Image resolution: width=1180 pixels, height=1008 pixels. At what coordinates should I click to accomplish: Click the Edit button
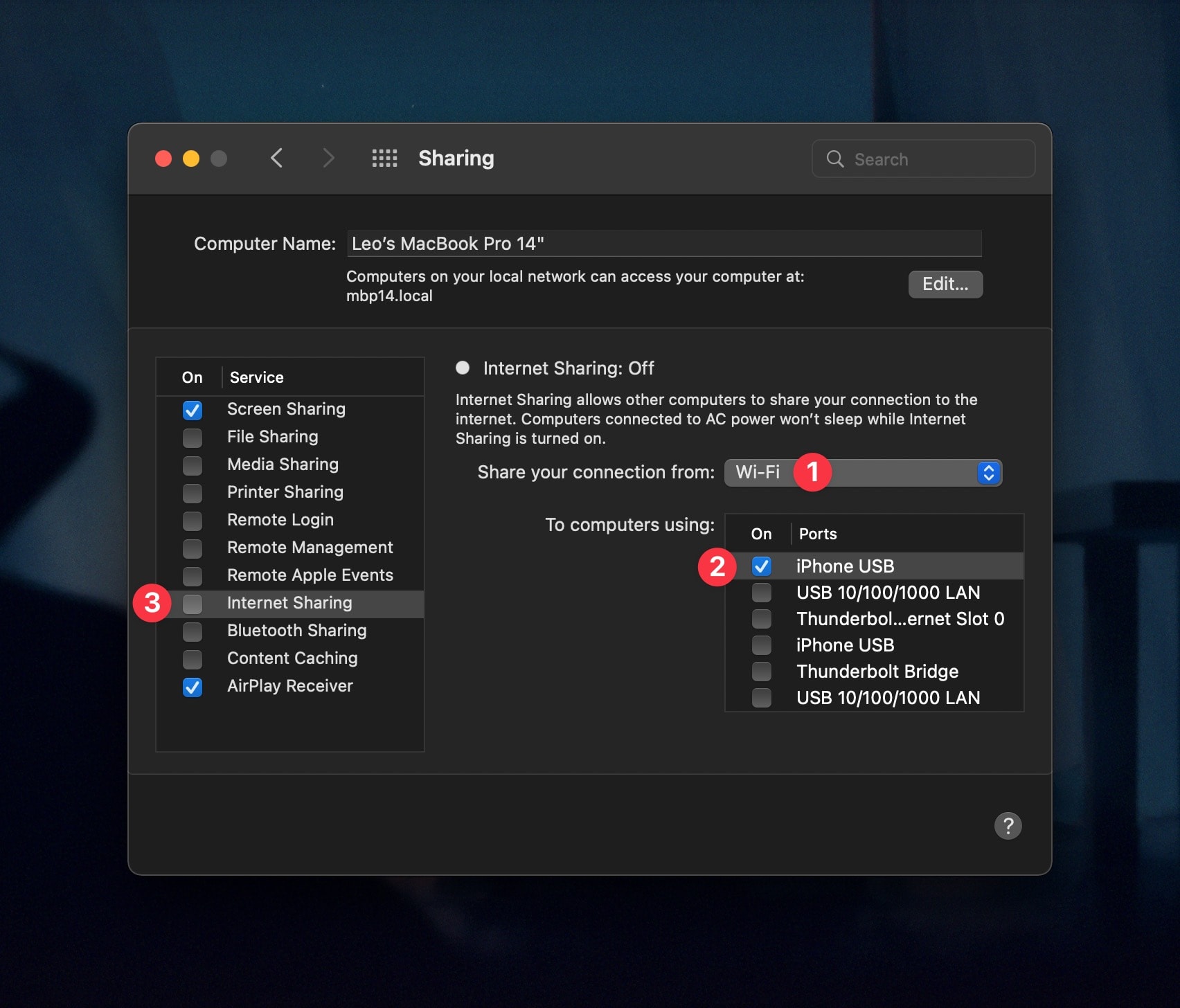945,284
